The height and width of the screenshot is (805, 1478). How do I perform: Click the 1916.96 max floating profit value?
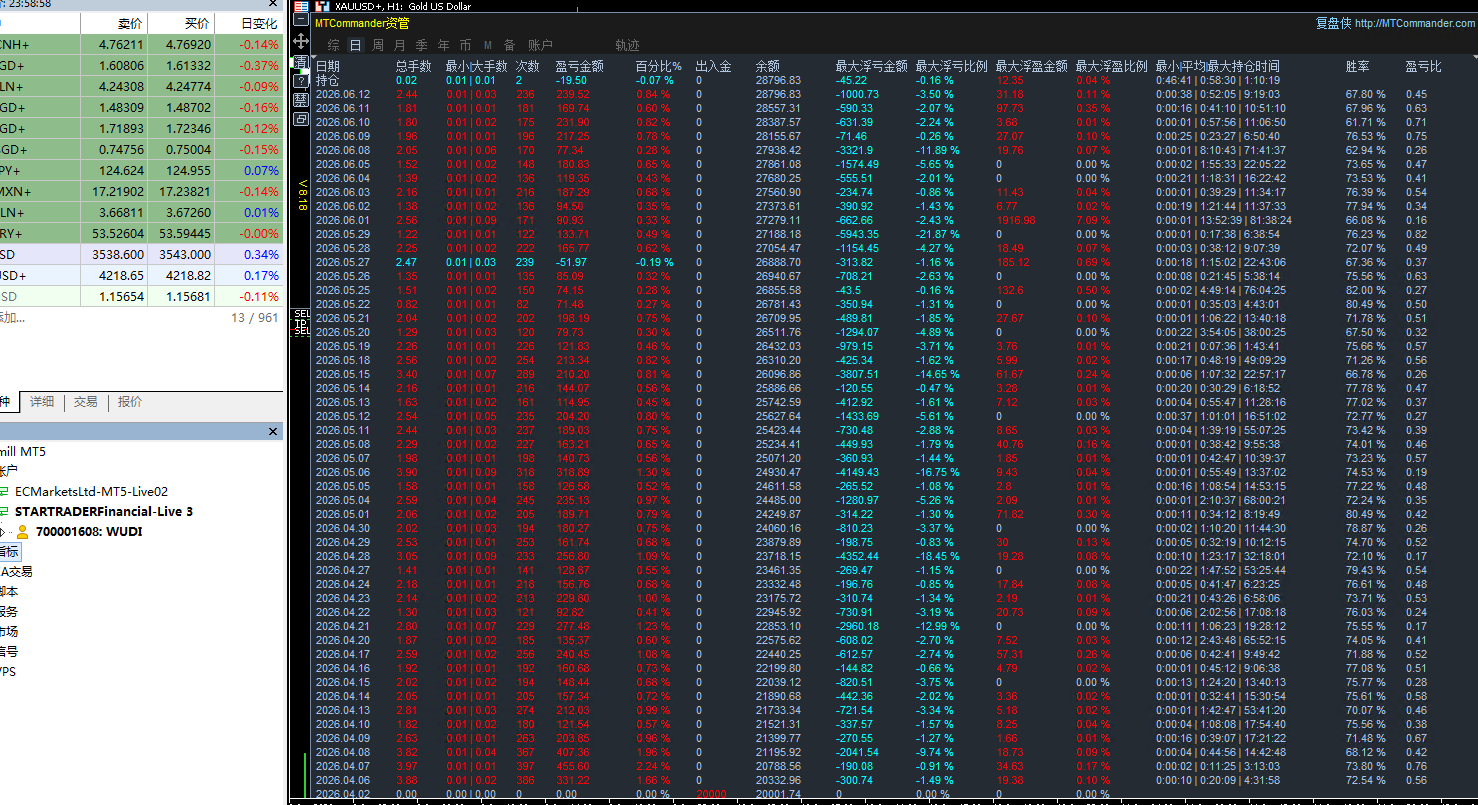[x=1016, y=220]
